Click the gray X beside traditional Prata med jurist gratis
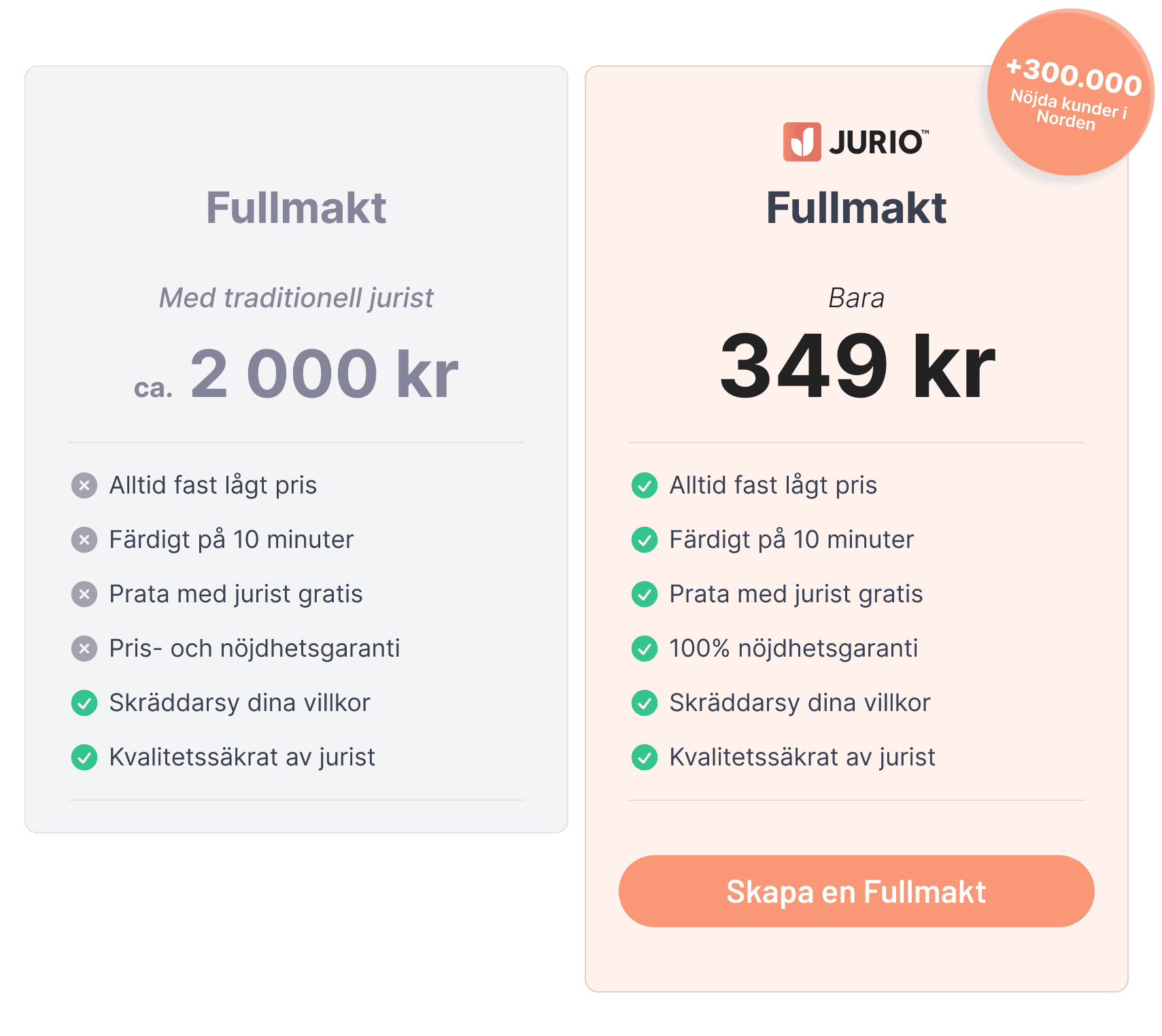Viewport: 1162px width, 1036px height. pos(84,594)
